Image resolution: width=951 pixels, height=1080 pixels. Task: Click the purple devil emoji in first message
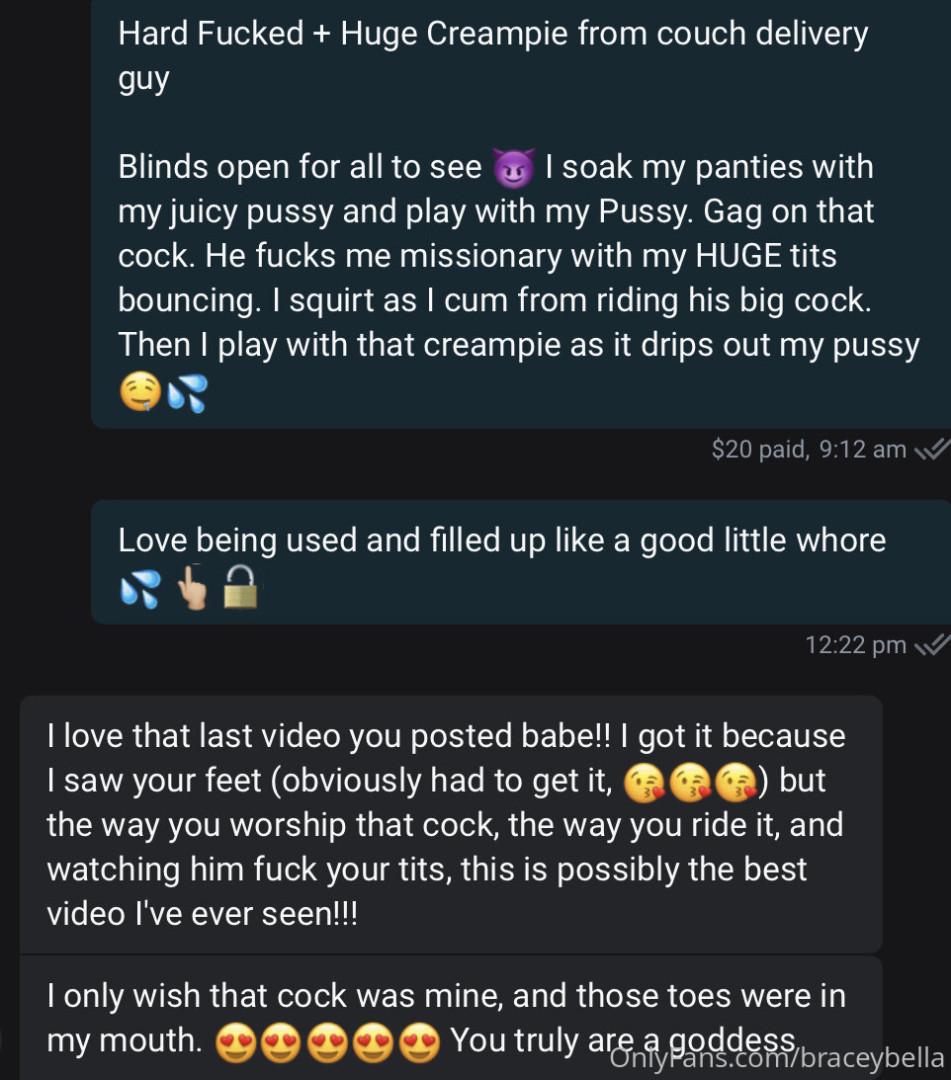click(514, 168)
